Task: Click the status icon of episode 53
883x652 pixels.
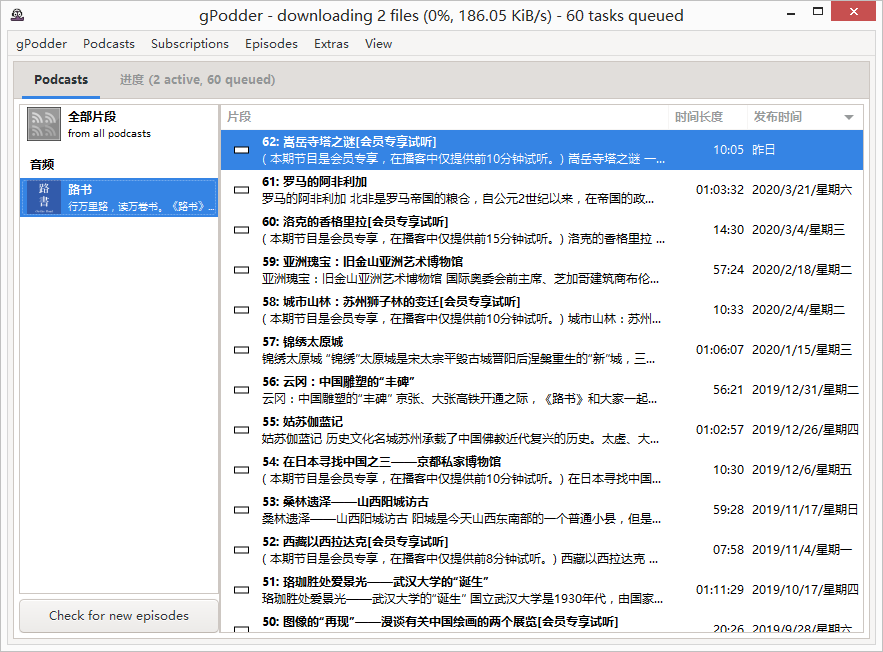Action: point(242,510)
